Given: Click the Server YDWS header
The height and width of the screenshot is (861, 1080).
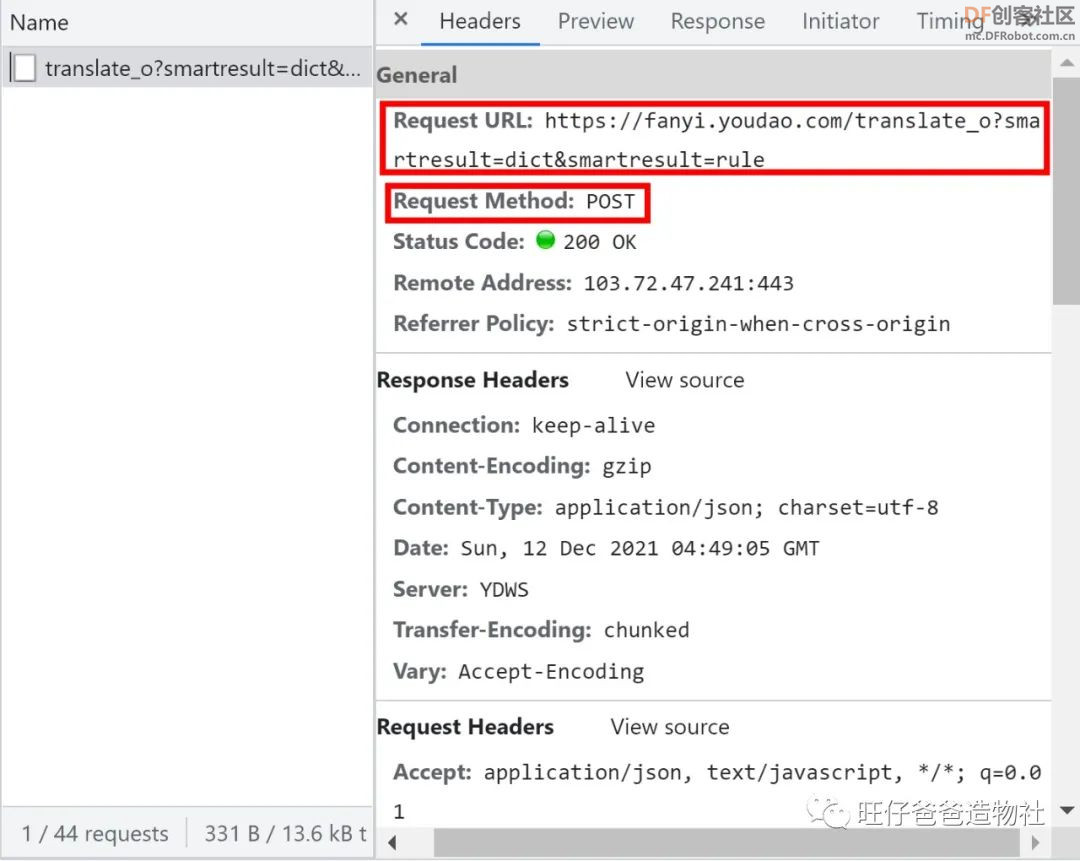Looking at the screenshot, I should click(461, 590).
